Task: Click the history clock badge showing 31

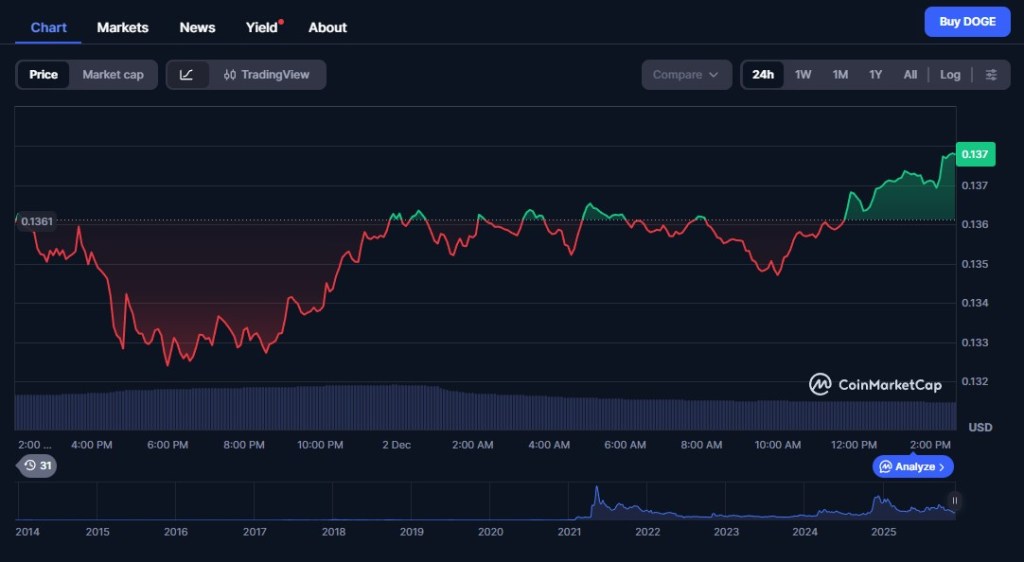Action: (x=37, y=465)
